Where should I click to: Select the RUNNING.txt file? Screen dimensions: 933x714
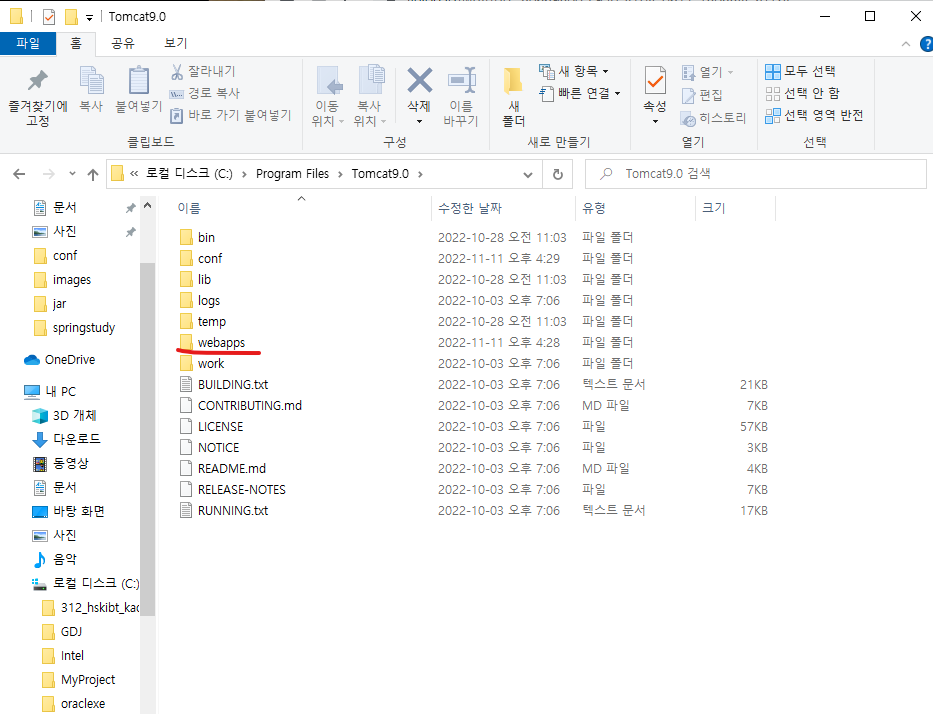point(233,511)
